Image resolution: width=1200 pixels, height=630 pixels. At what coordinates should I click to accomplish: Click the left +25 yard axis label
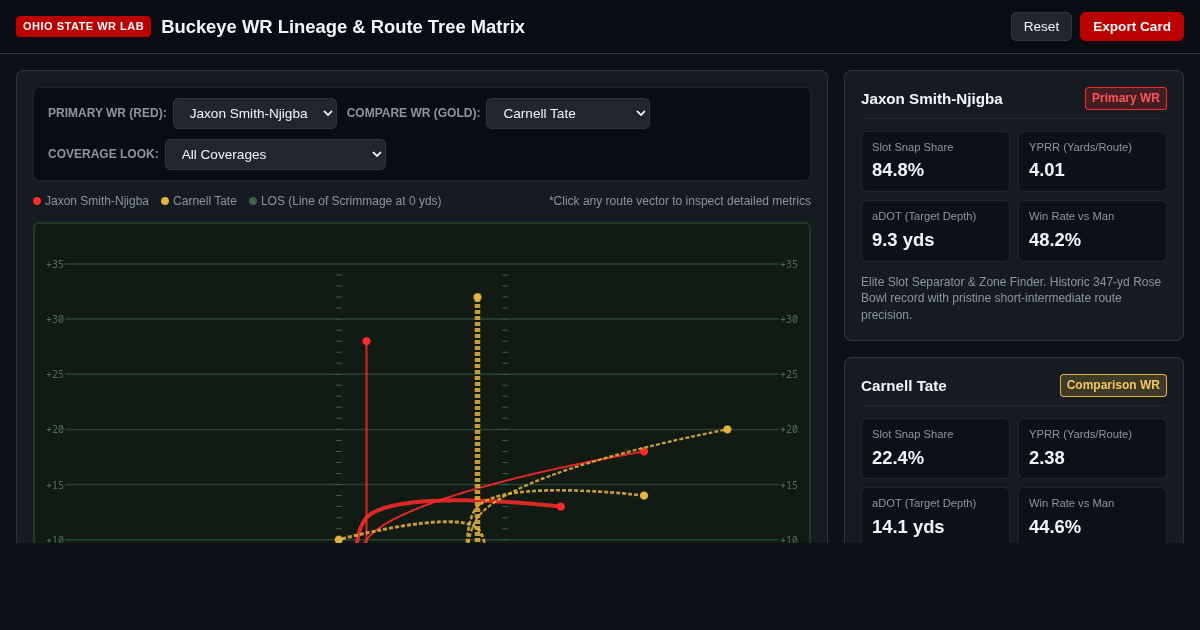(55, 374)
